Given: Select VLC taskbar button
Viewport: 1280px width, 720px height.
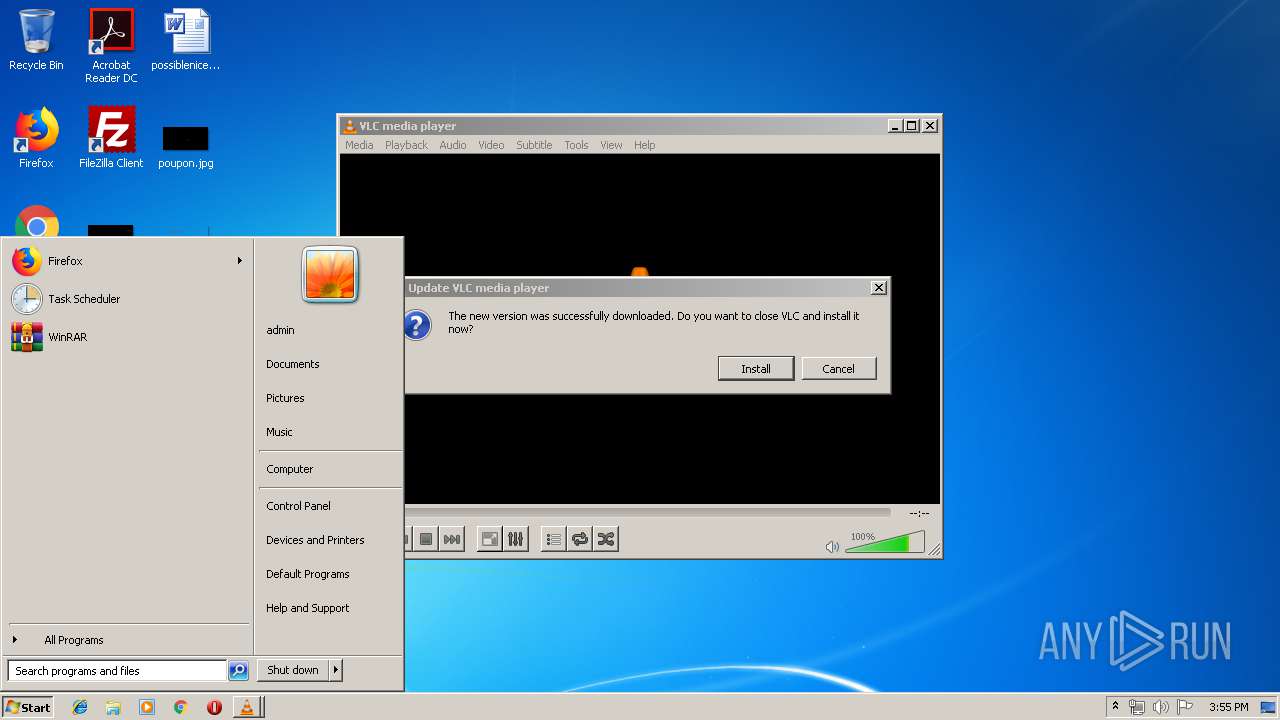Looking at the screenshot, I should point(247,707).
